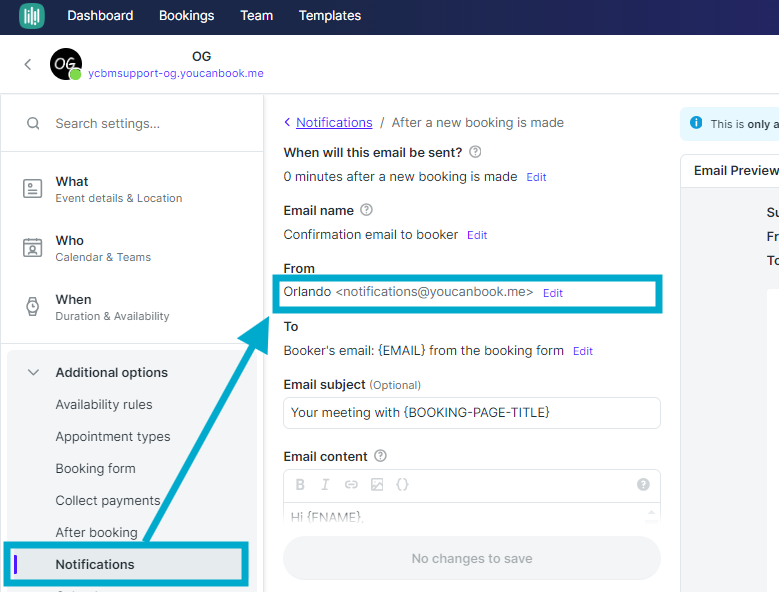Click into the email content body

[472, 514]
